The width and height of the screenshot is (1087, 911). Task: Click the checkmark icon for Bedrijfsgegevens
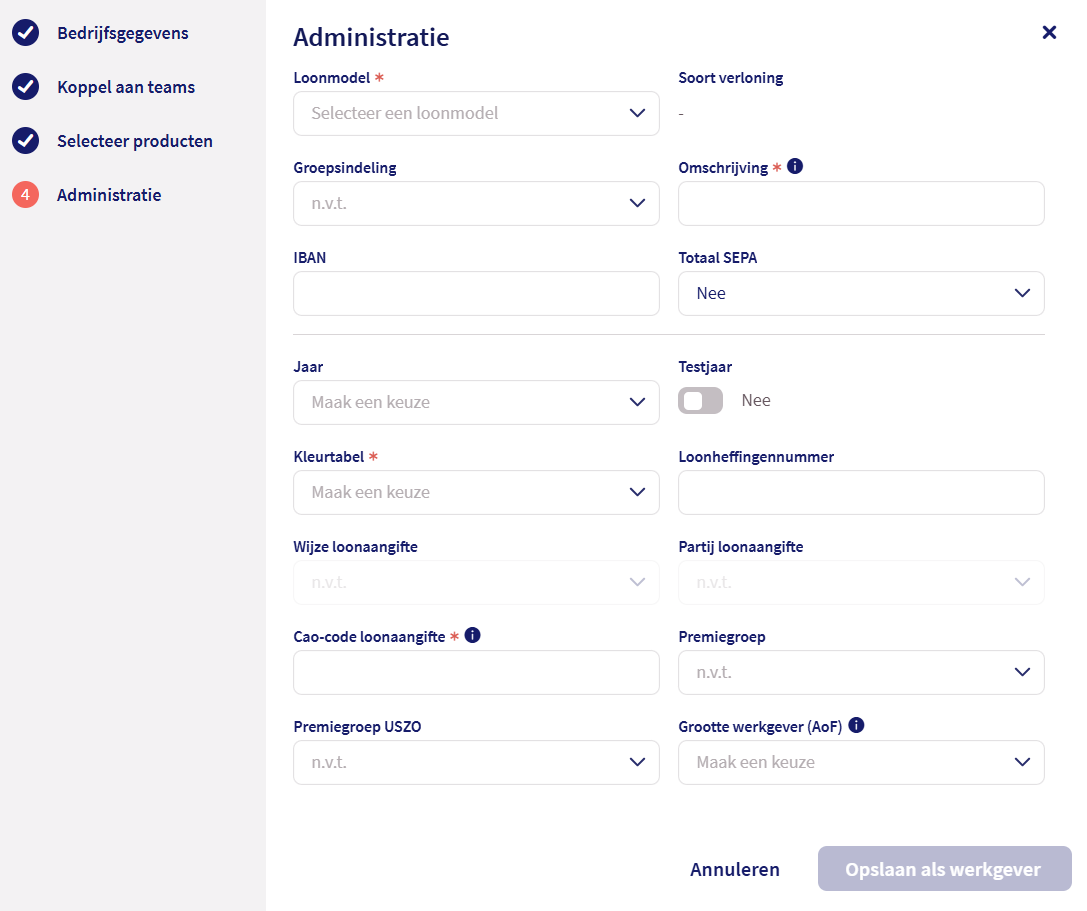click(x=25, y=33)
